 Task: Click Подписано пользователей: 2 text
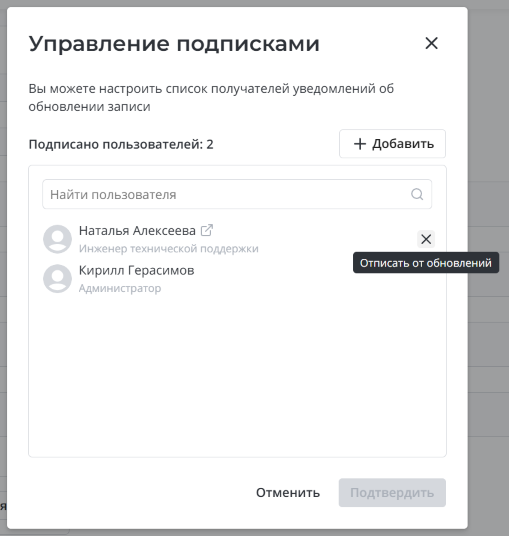point(121,144)
